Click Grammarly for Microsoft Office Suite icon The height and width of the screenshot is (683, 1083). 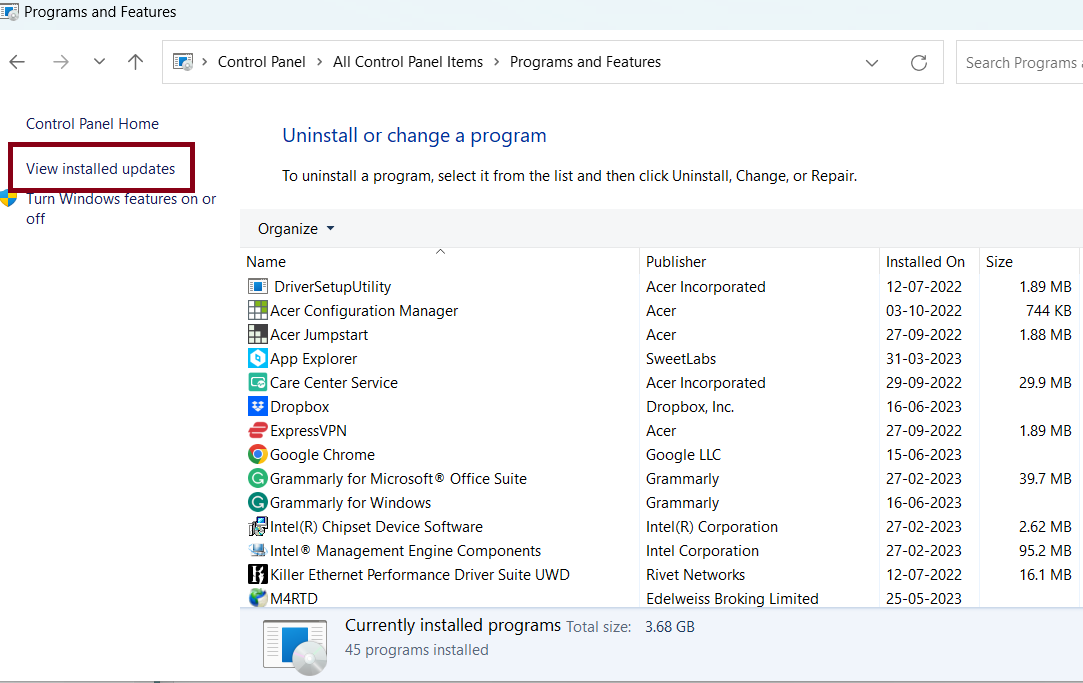tap(258, 479)
